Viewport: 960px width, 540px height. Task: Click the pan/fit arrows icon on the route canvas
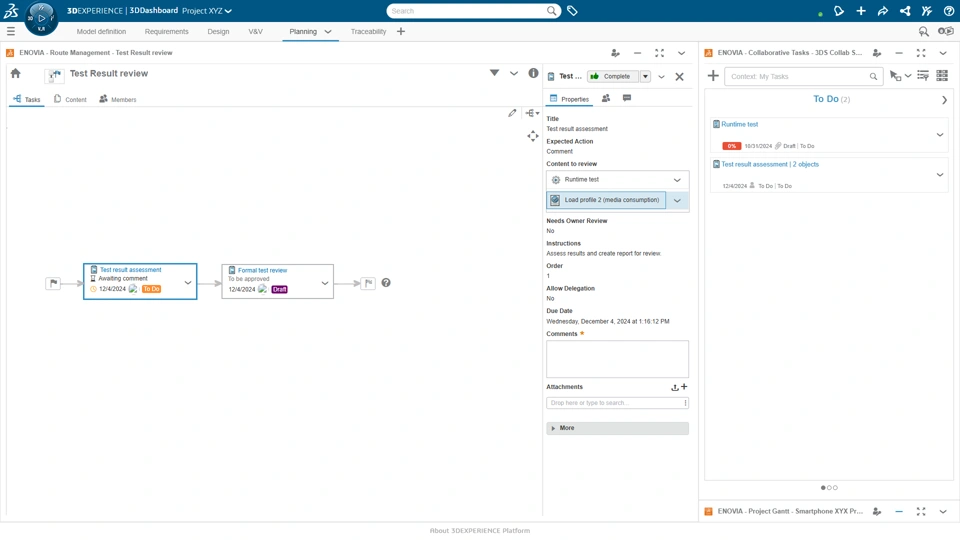[x=533, y=136]
